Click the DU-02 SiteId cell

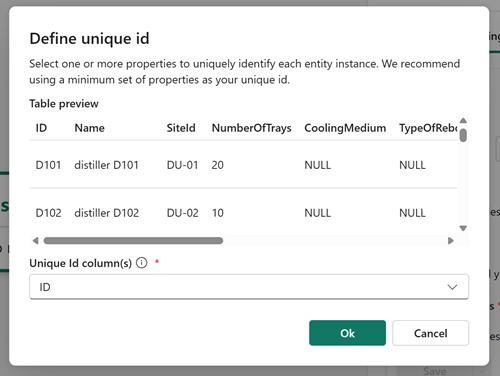pos(183,213)
